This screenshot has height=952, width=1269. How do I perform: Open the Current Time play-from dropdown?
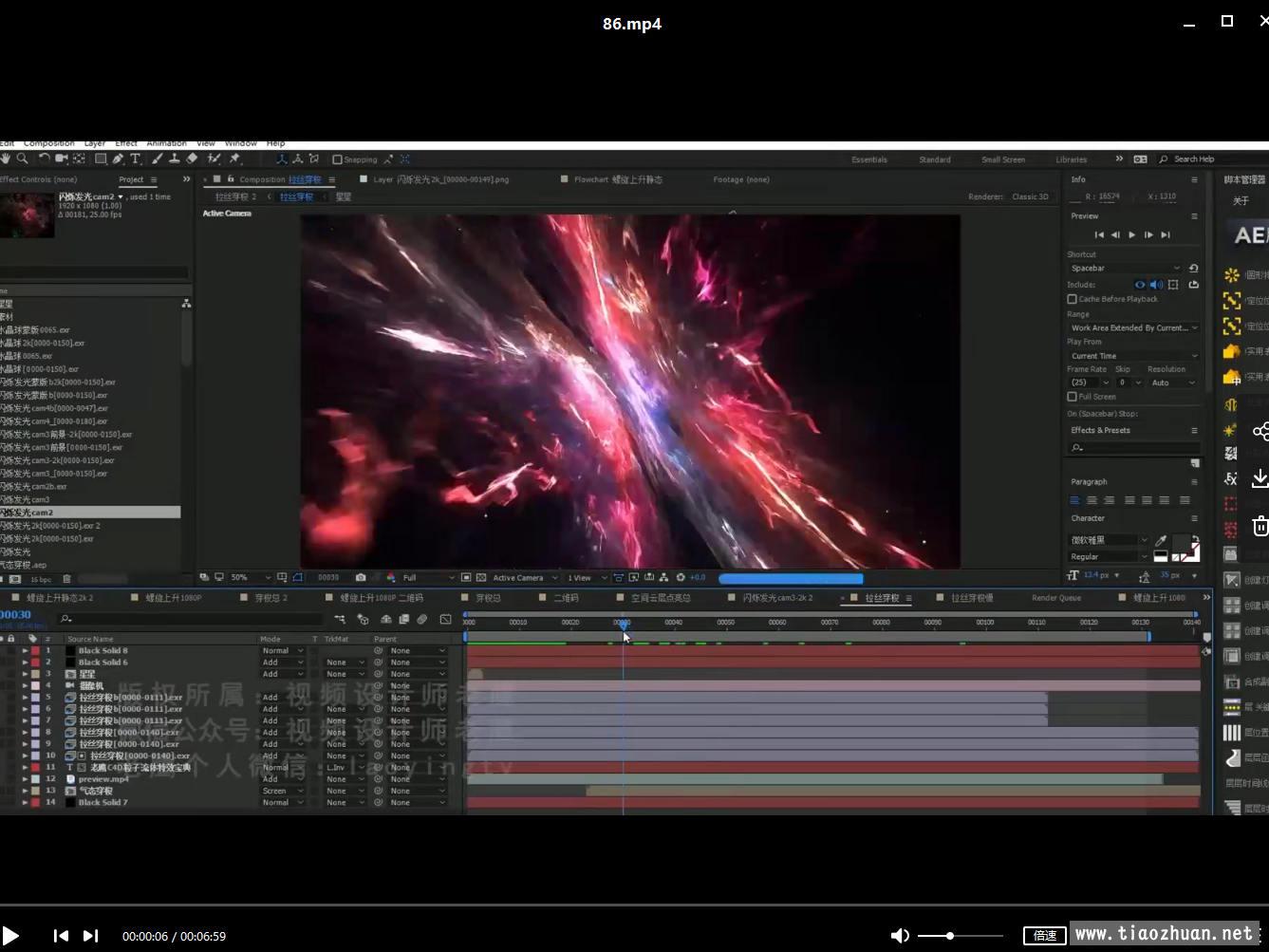pyautogui.click(x=1133, y=356)
